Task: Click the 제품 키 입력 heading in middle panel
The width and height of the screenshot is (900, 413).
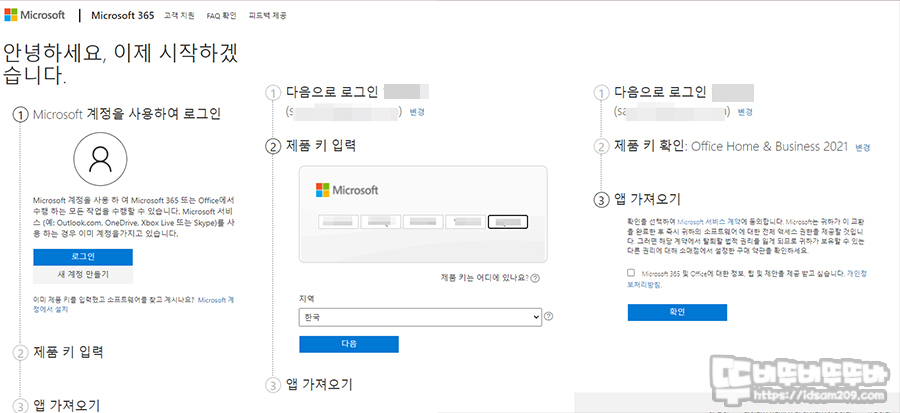Action: click(321, 146)
